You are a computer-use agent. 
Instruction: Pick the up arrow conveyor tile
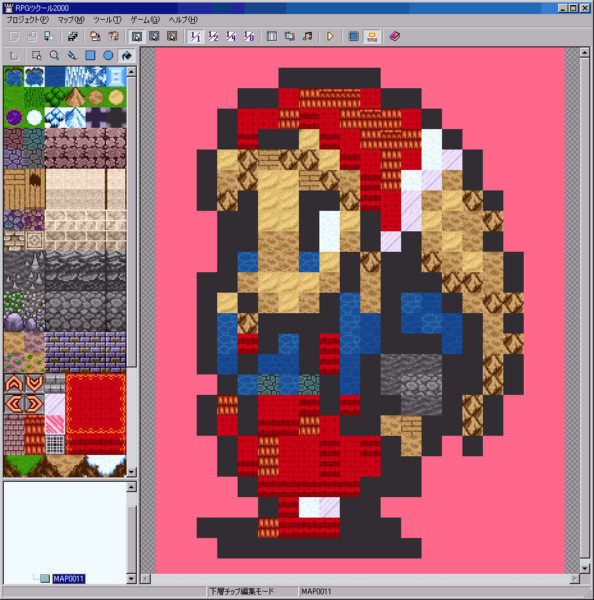tap(14, 383)
